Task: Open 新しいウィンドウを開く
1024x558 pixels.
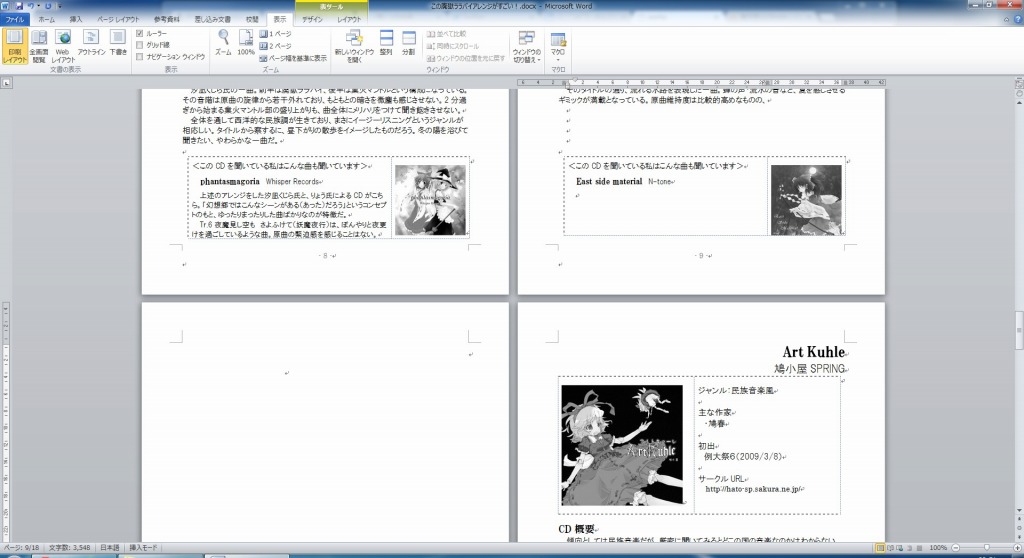Action: tap(354, 46)
